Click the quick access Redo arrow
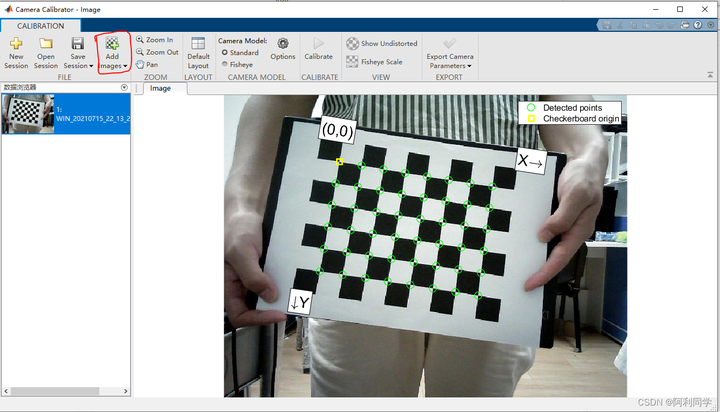The height and width of the screenshot is (412, 720). 672,25
